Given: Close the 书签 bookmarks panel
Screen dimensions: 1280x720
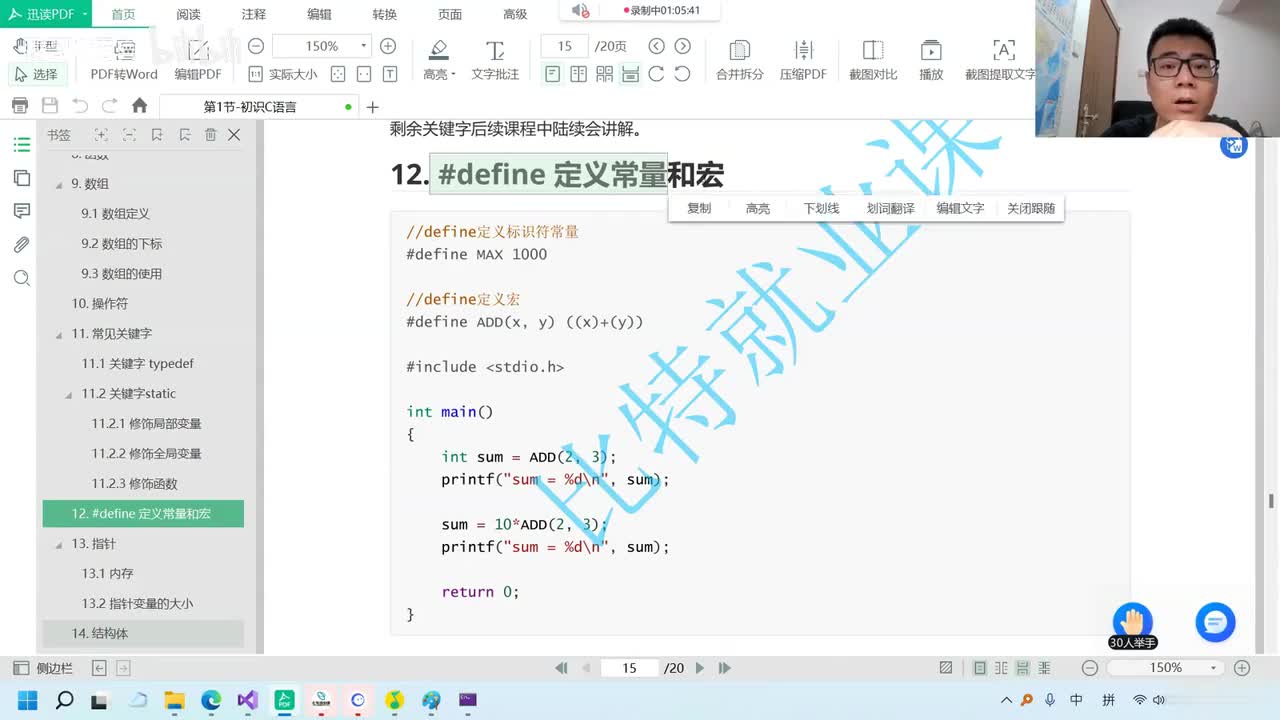Looking at the screenshot, I should (x=234, y=135).
